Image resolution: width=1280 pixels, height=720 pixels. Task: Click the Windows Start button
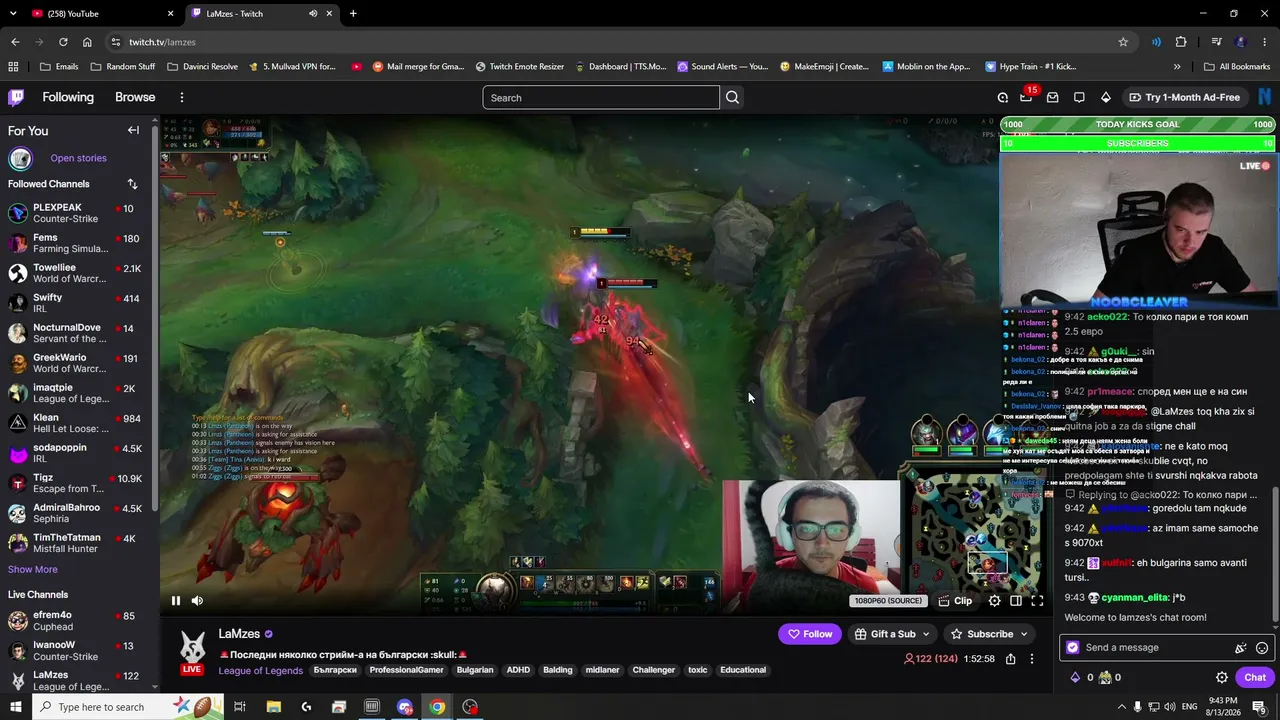click(x=16, y=707)
